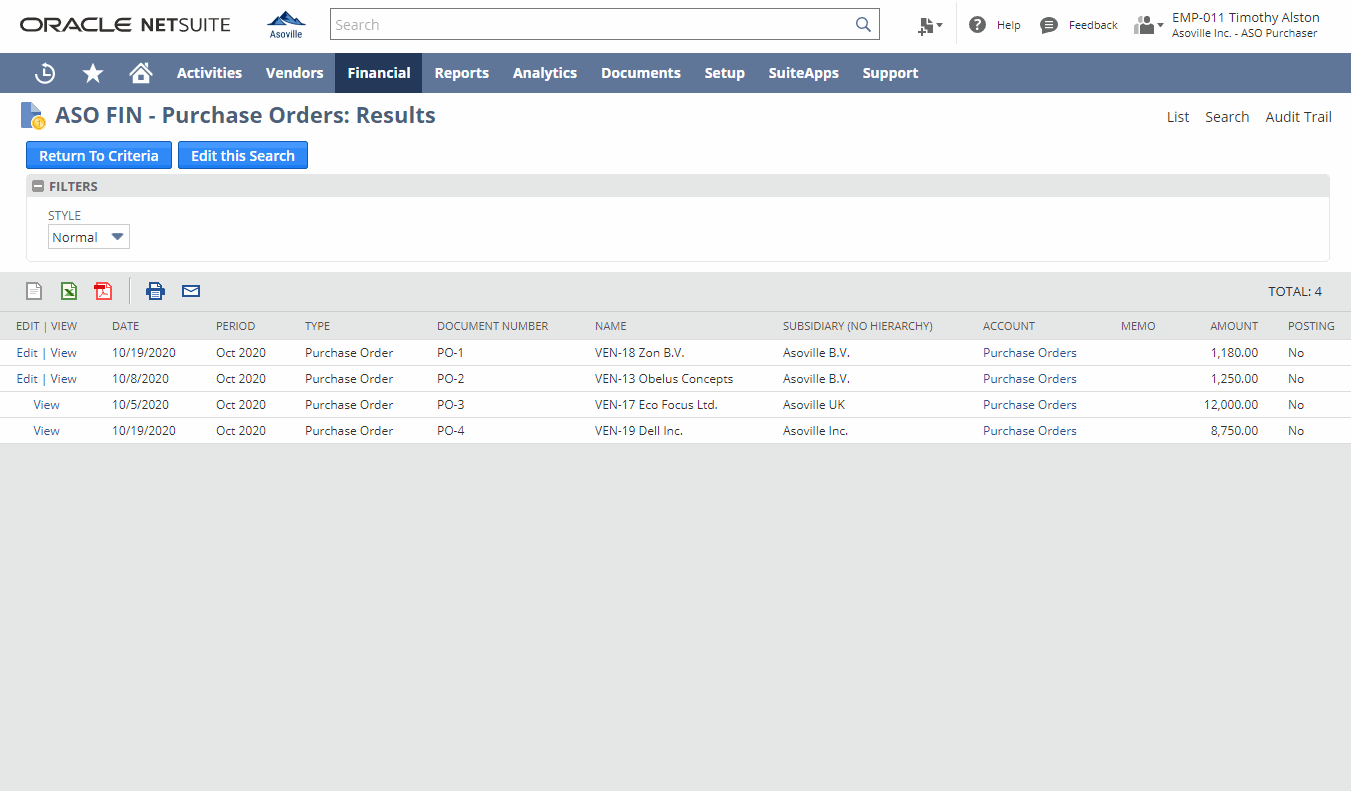Click vendor name VEN-13 Obelus Concepts

tap(664, 379)
